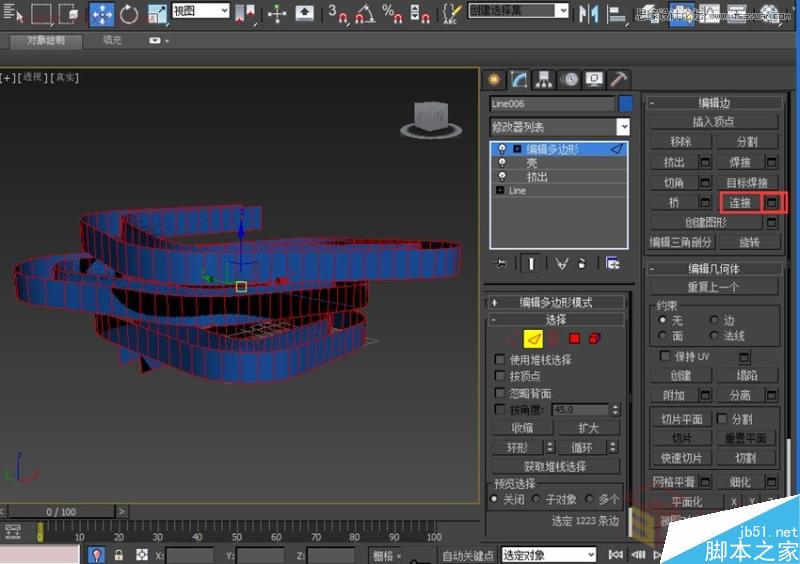
Task: Toggle the Pin Stack icon
Action: [500, 263]
